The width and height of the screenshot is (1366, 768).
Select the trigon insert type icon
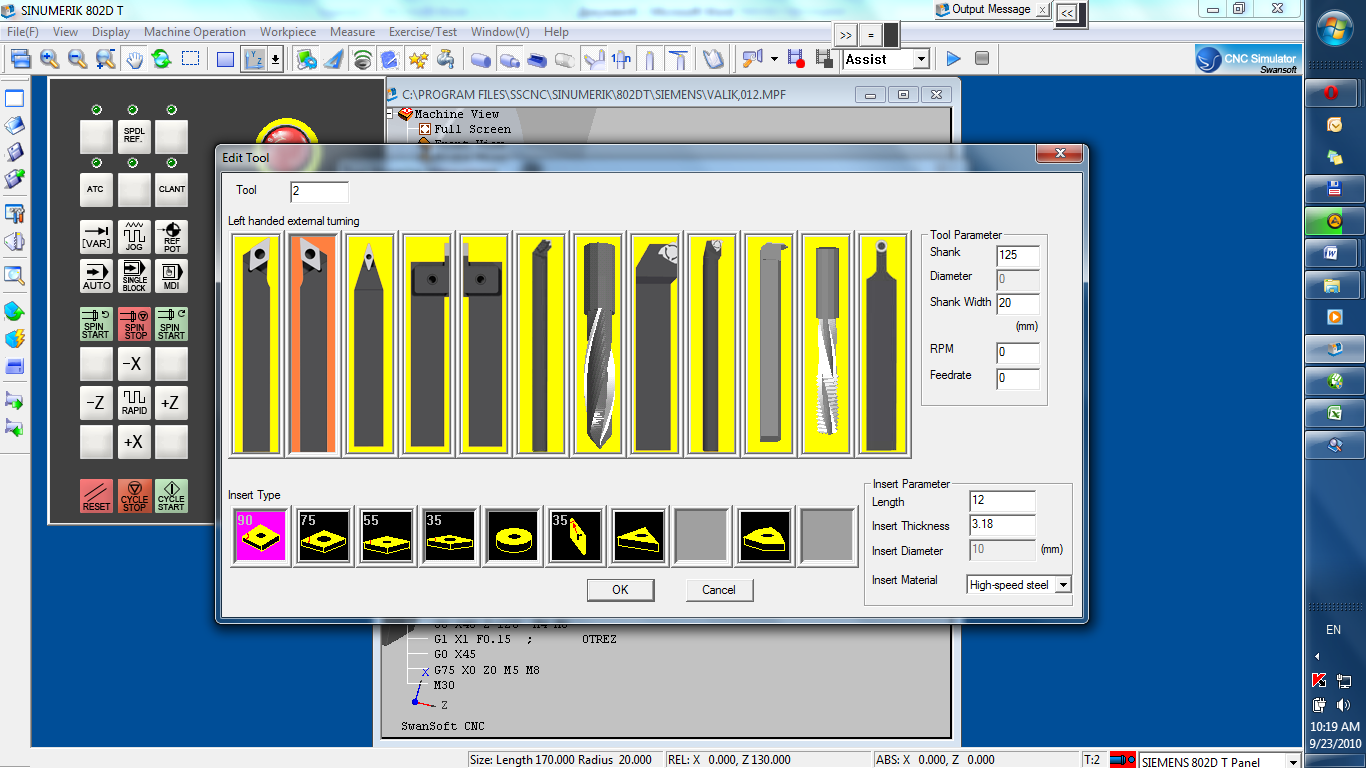tap(765, 536)
